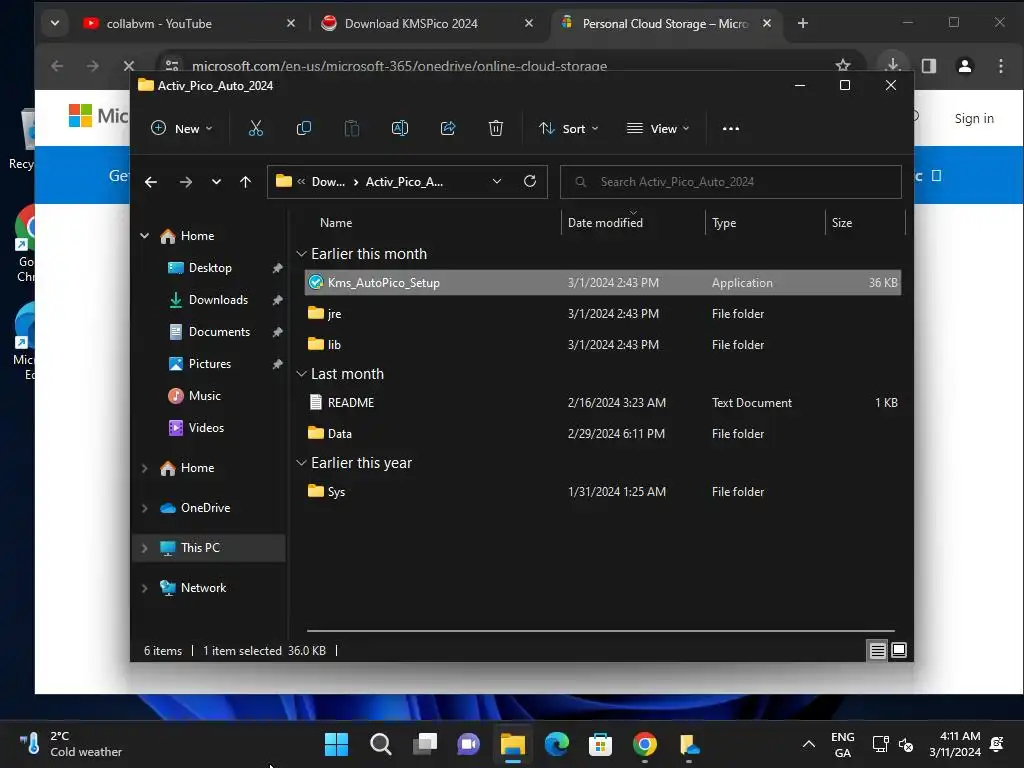Go forward in File Explorer
This screenshot has width=1024, height=768.
tap(185, 182)
